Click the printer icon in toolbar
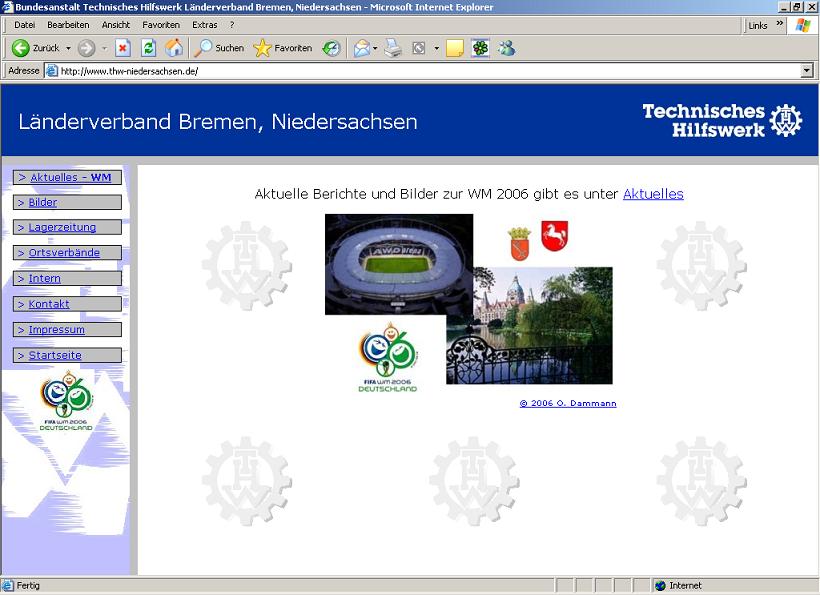820x595 pixels. [393, 48]
